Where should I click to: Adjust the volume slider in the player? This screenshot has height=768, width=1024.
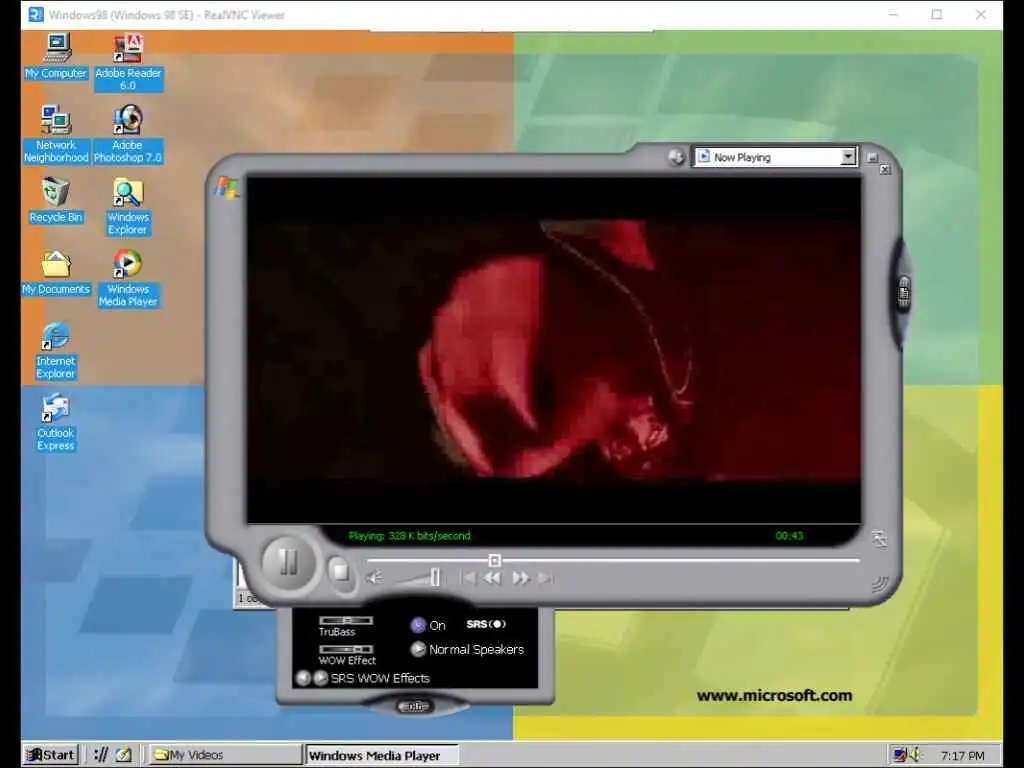(x=418, y=578)
